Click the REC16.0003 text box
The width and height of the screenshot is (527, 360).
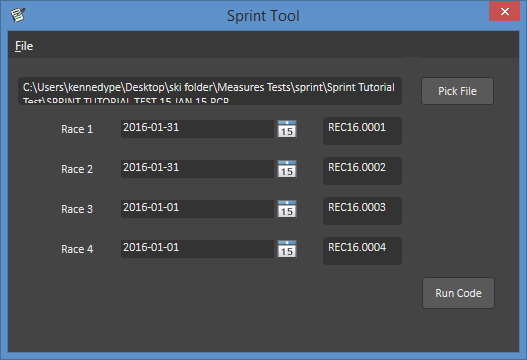362,211
